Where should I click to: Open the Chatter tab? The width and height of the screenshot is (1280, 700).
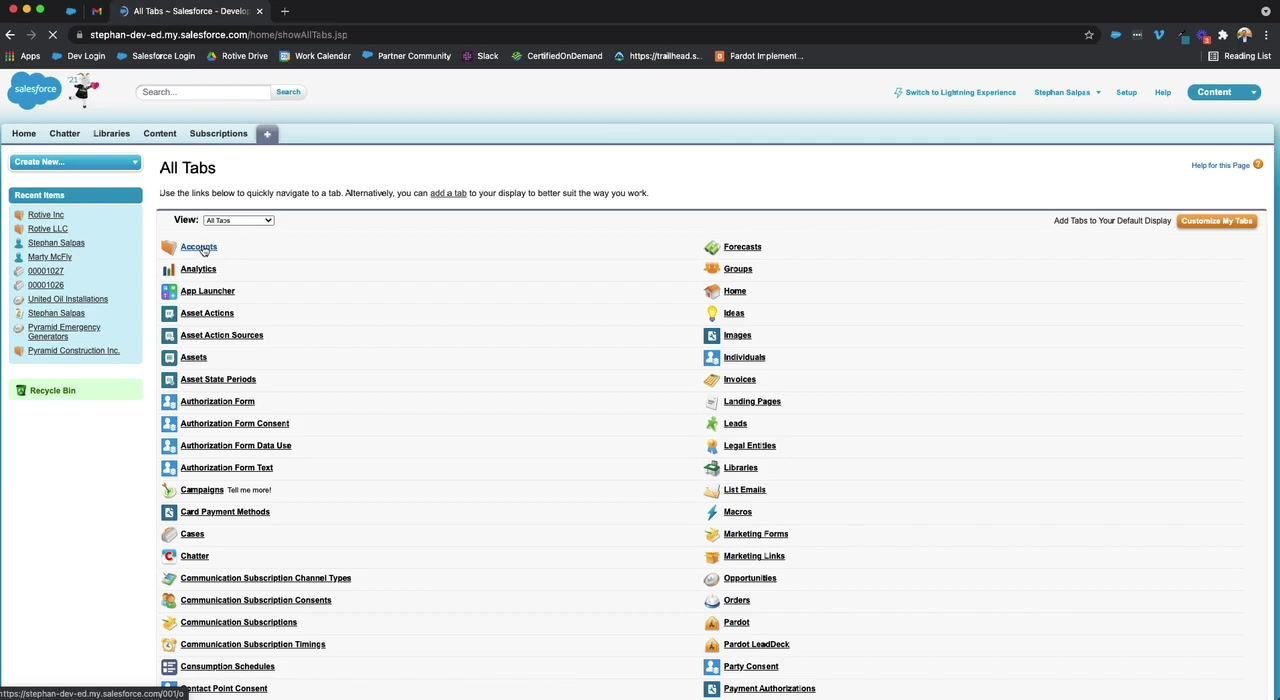[65, 134]
